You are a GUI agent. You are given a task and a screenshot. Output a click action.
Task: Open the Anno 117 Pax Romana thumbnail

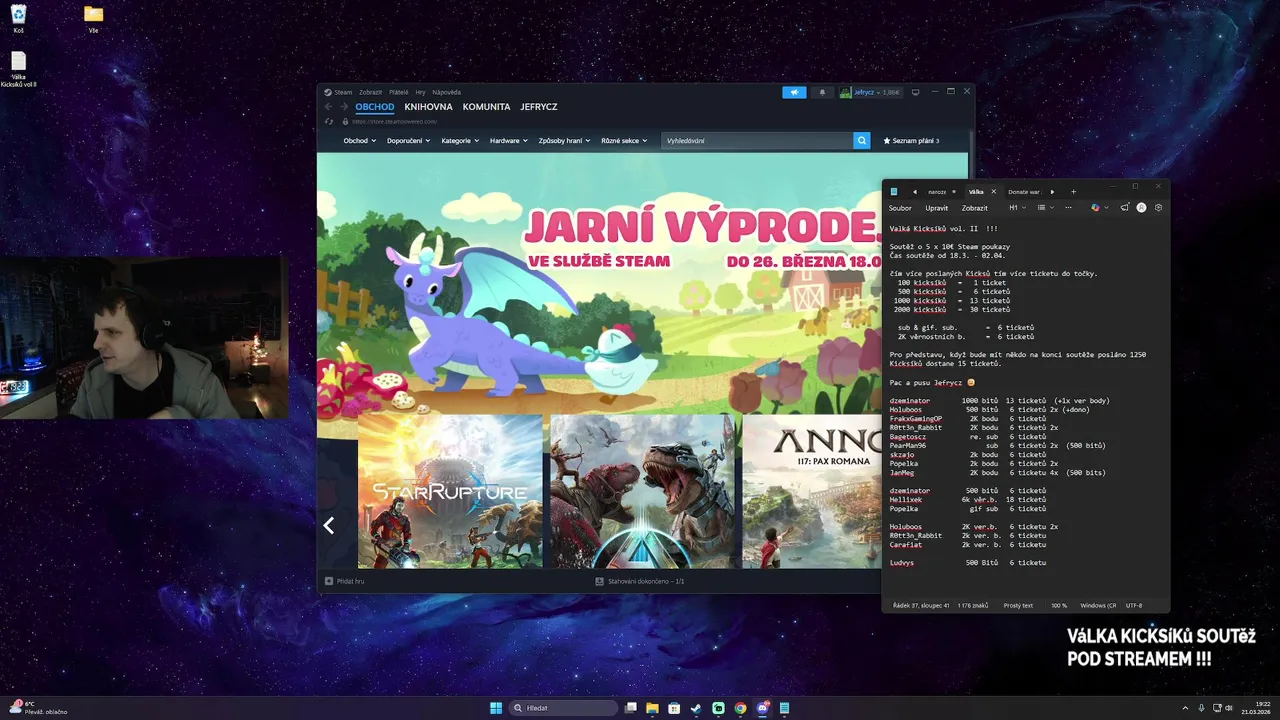click(x=812, y=492)
